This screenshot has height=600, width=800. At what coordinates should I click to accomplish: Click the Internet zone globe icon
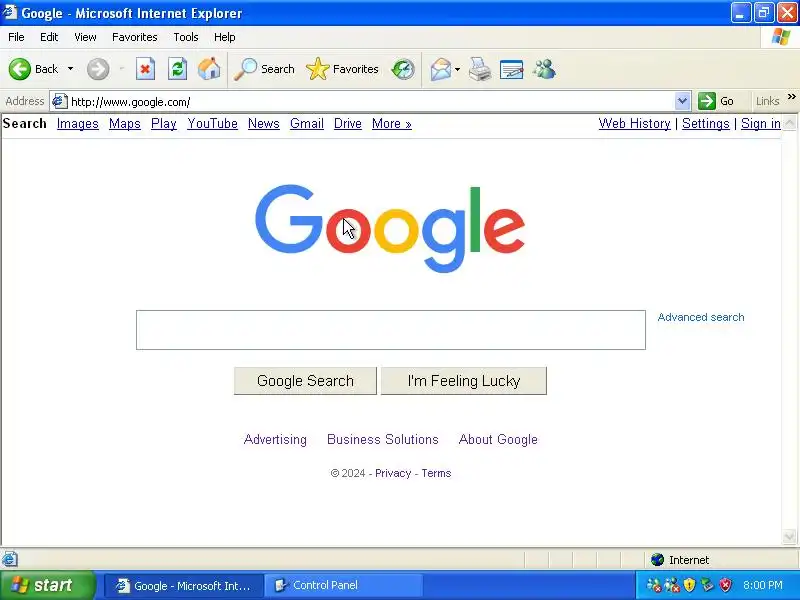(657, 560)
